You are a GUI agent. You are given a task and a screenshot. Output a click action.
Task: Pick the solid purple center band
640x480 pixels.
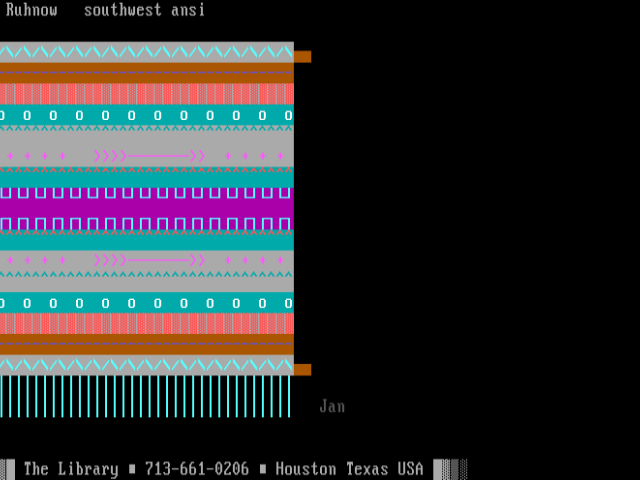click(146, 208)
